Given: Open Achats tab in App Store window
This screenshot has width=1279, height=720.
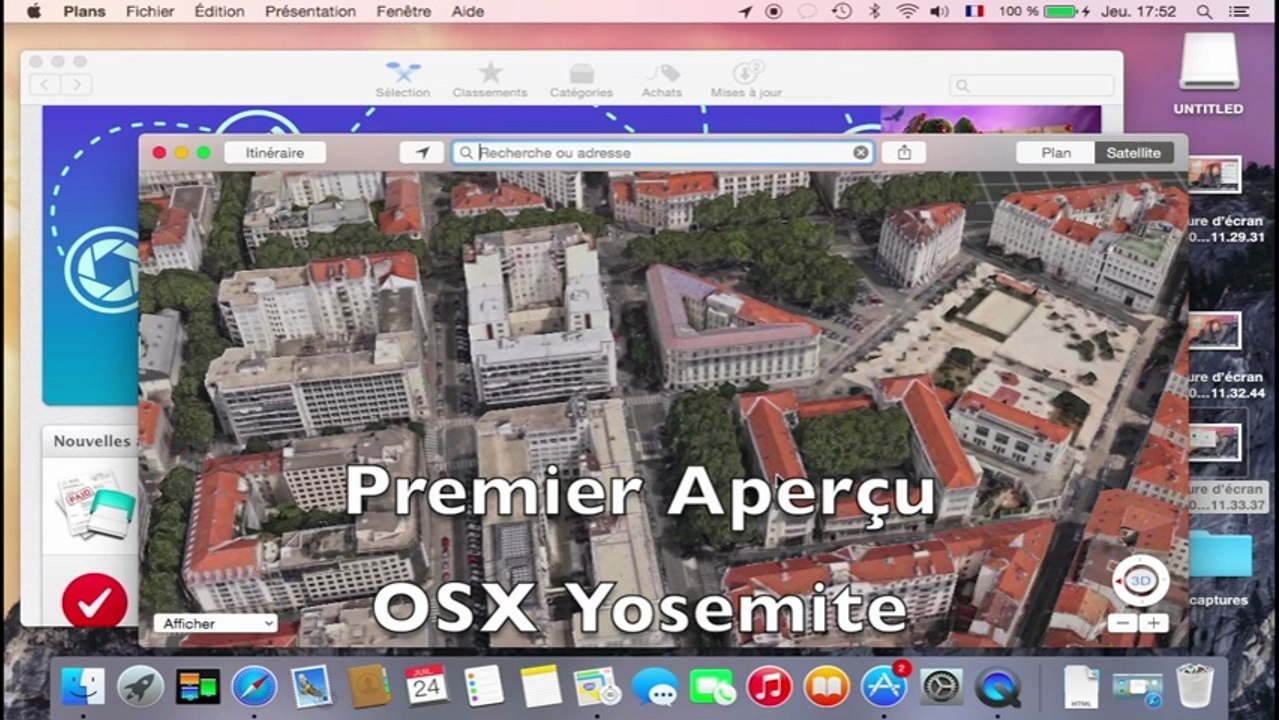Looking at the screenshot, I should click(x=662, y=80).
